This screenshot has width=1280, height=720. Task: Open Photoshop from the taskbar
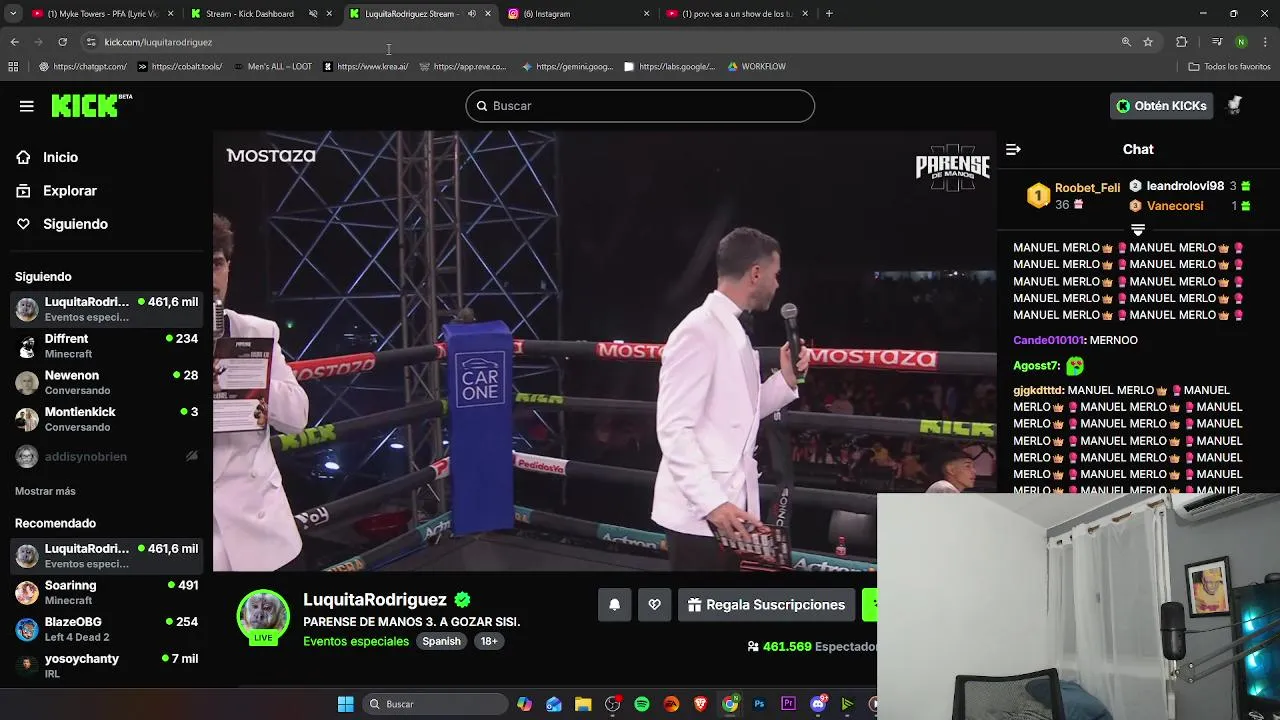759,704
